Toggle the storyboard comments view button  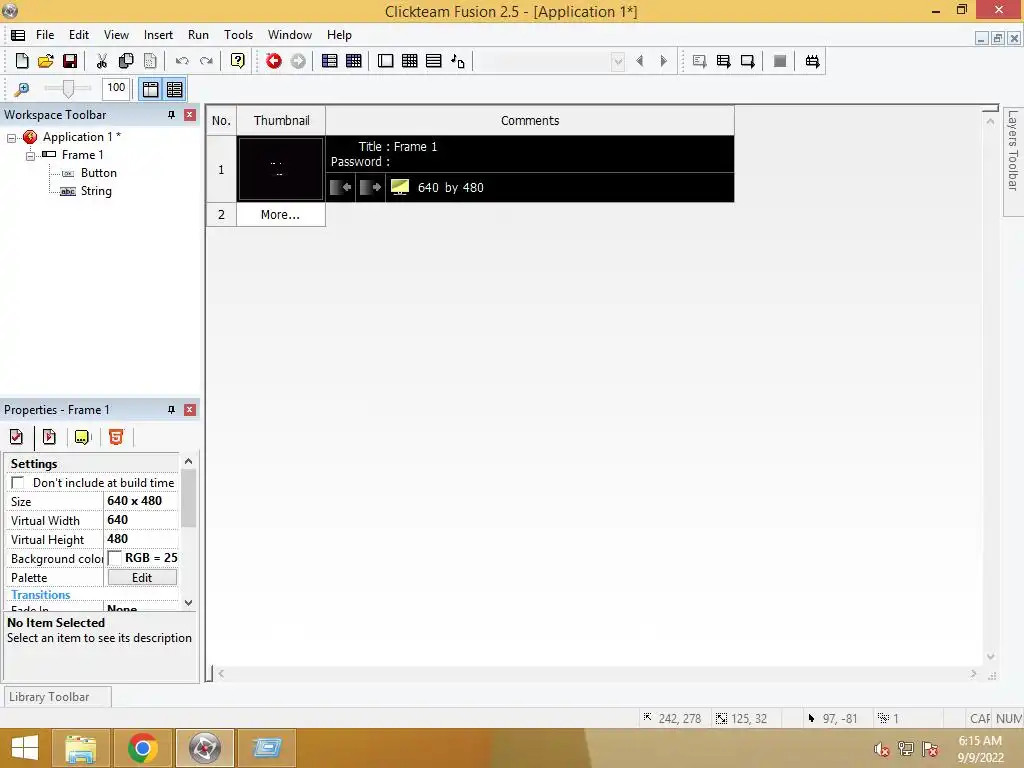coord(174,89)
